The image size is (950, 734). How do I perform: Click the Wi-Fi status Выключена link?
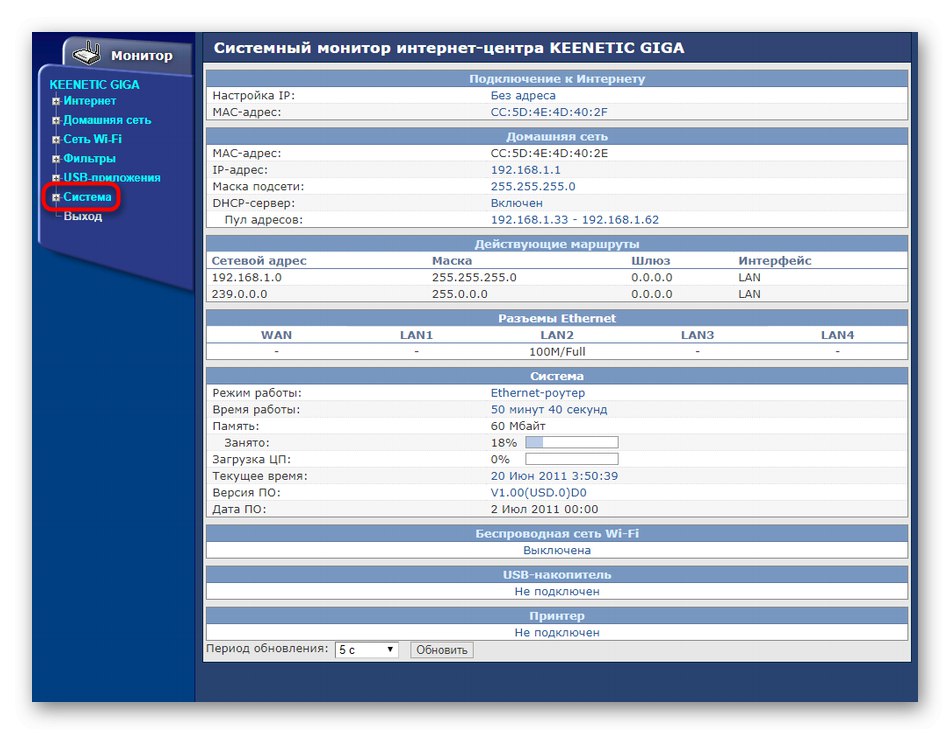(x=557, y=550)
